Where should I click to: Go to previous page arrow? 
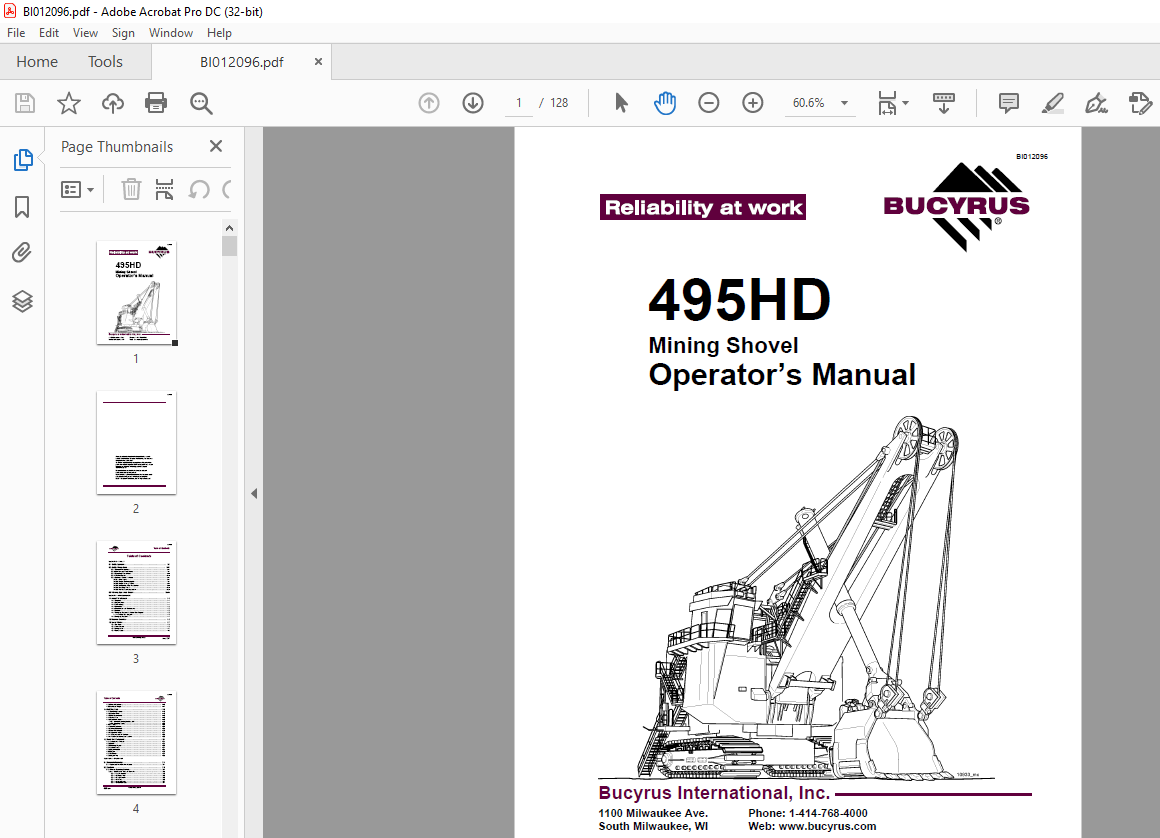[x=429, y=103]
